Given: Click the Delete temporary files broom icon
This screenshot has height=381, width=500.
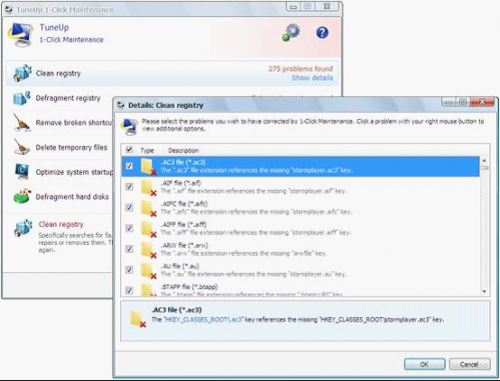Looking at the screenshot, I should pos(22,147).
